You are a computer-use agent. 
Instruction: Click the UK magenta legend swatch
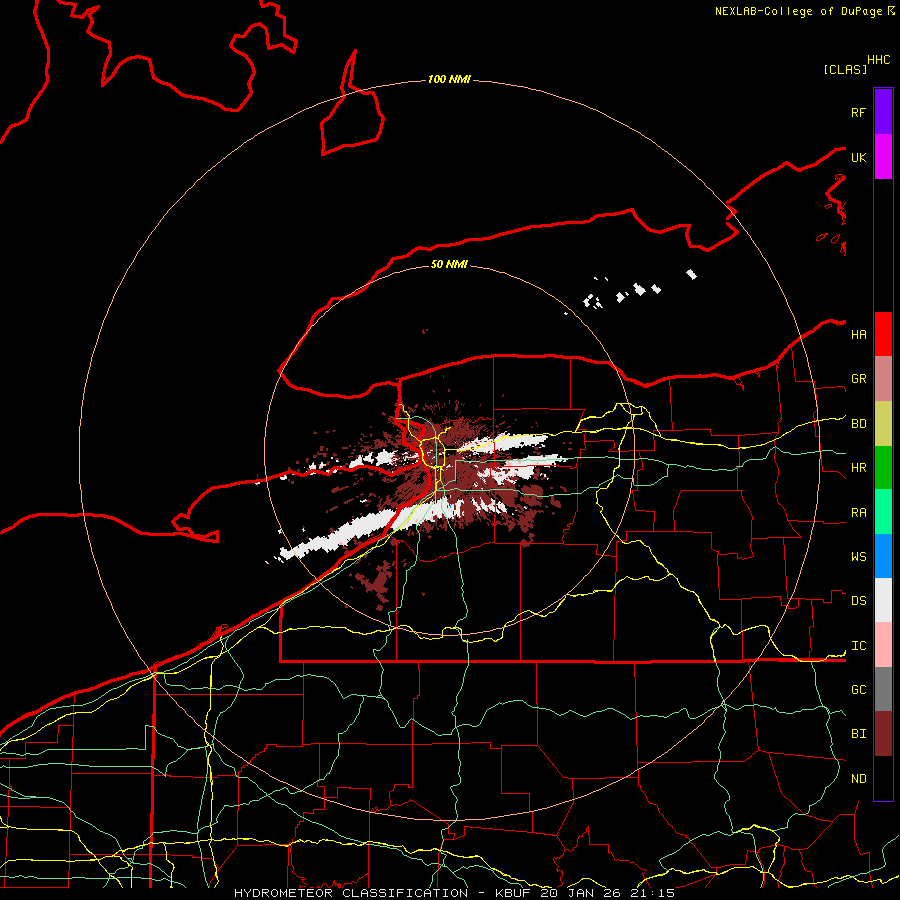coord(883,157)
